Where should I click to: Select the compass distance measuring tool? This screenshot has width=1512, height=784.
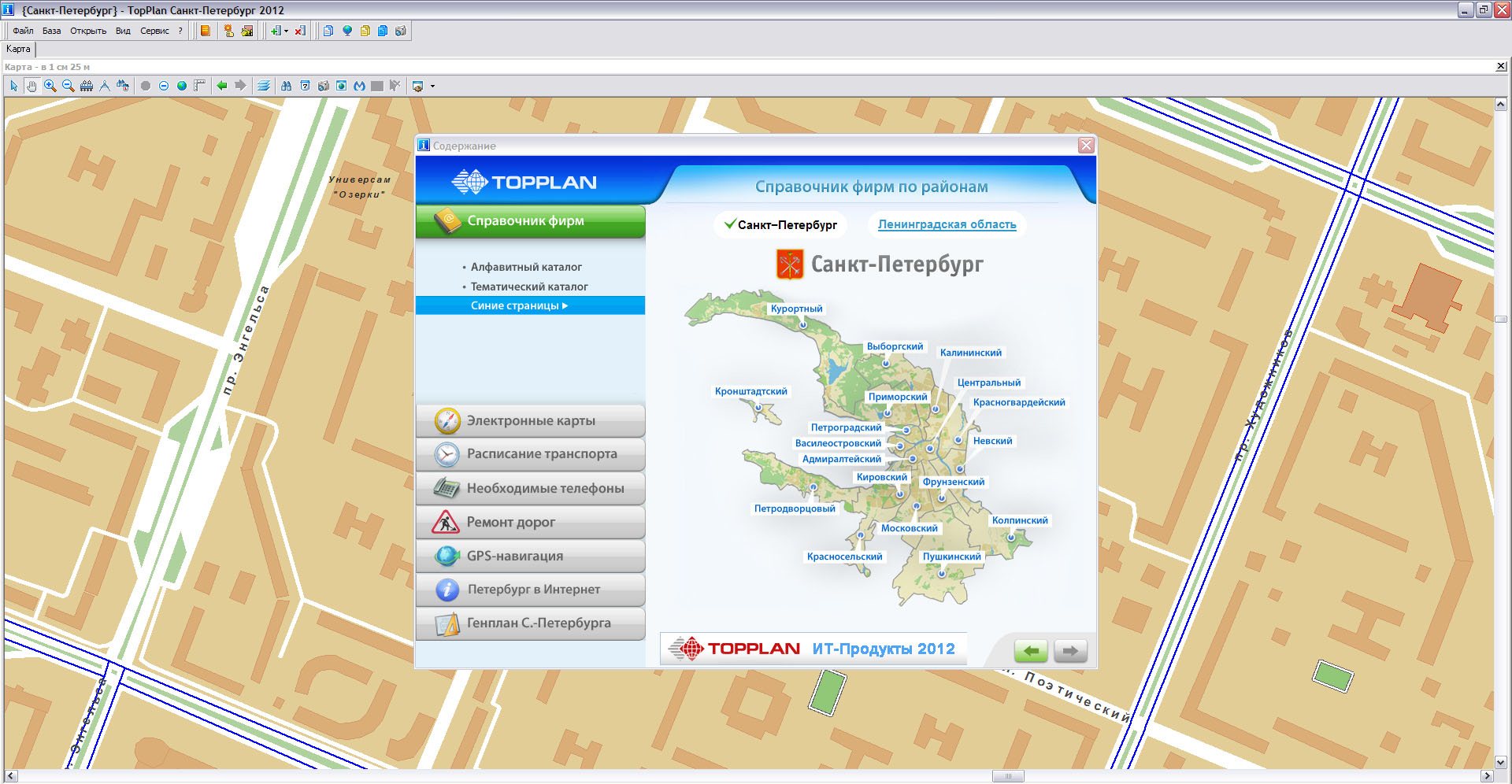click(x=105, y=86)
